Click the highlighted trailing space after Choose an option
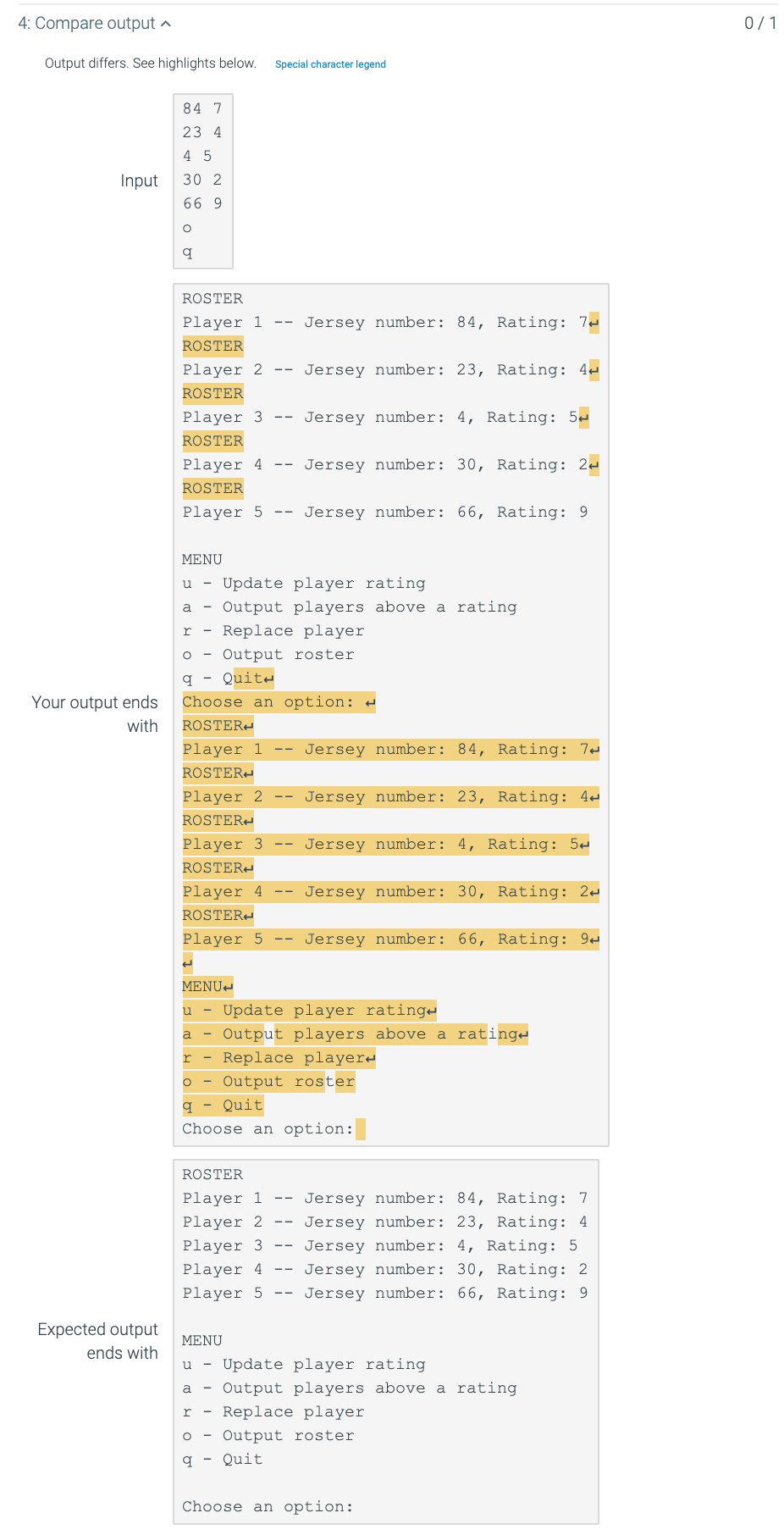 361,1128
